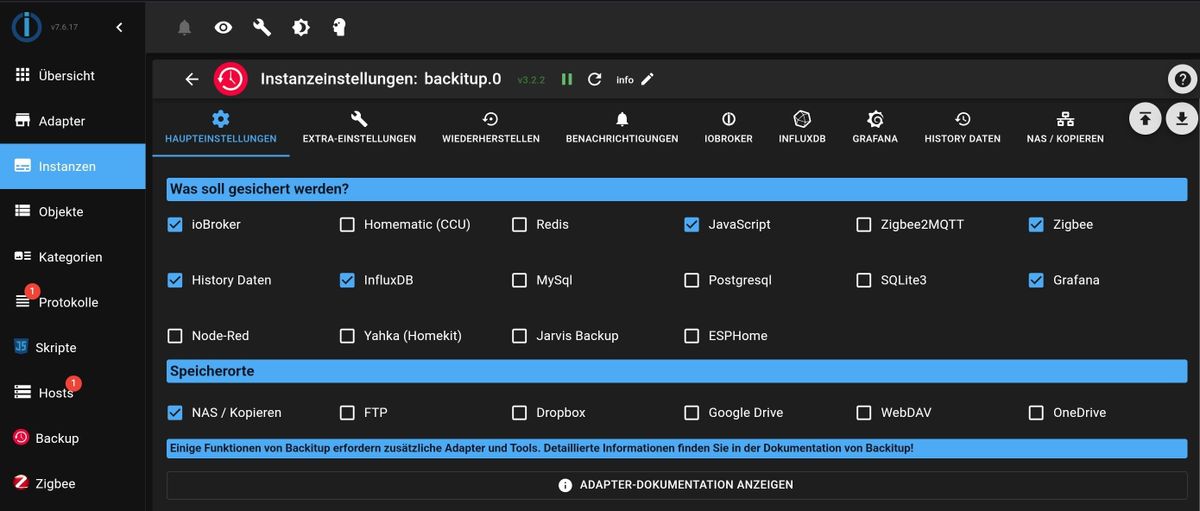
Task: Go back using the left arrow
Action: tap(192, 79)
